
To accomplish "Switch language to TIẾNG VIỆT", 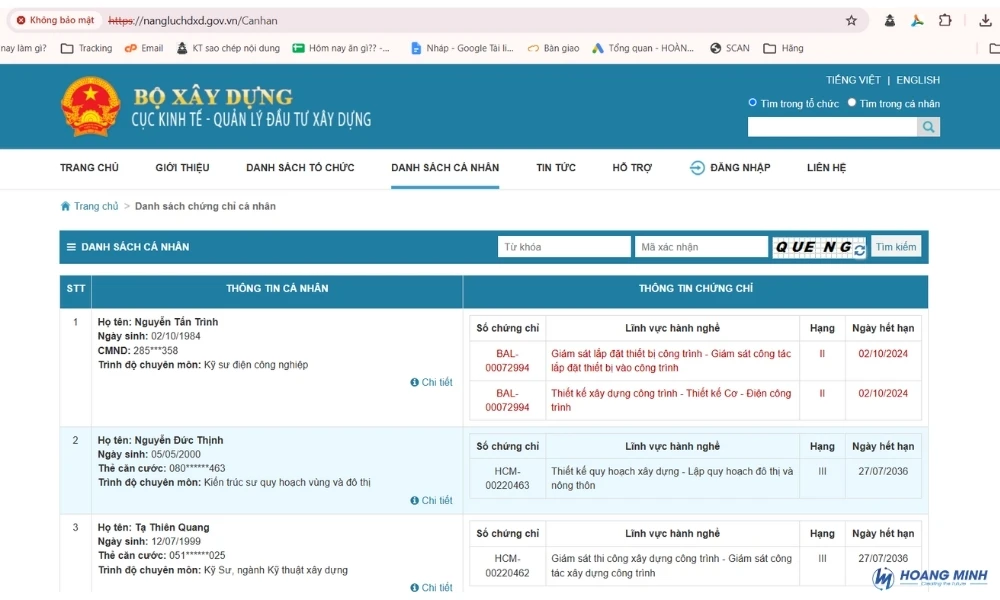I will click(x=853, y=80).
